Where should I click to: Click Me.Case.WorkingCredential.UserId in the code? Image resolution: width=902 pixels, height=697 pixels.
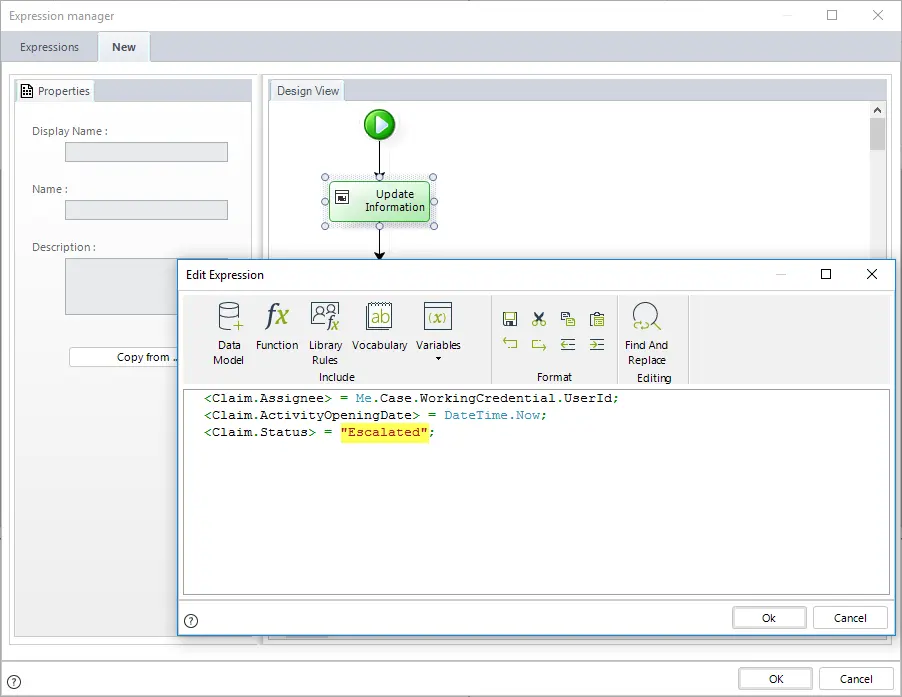tap(484, 398)
